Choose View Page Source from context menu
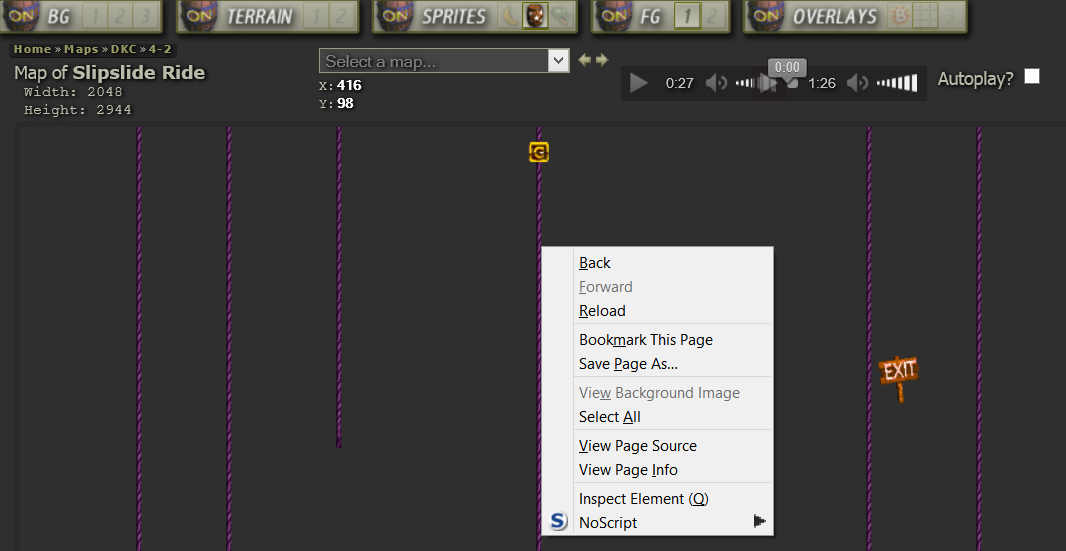 coord(637,446)
